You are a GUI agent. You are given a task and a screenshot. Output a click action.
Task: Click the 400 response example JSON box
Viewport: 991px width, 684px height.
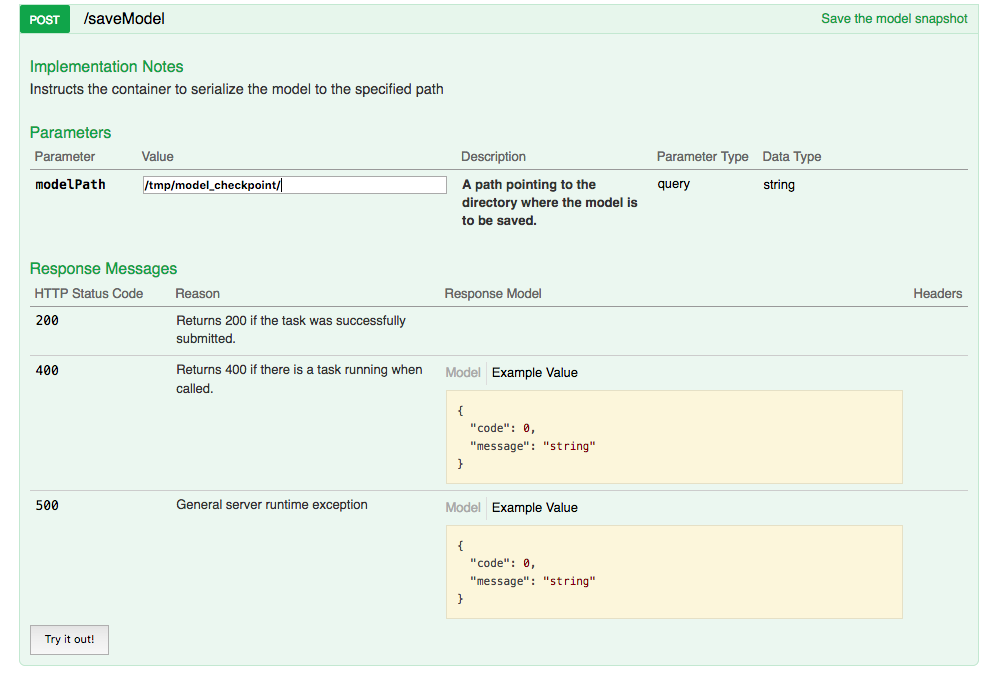[674, 437]
